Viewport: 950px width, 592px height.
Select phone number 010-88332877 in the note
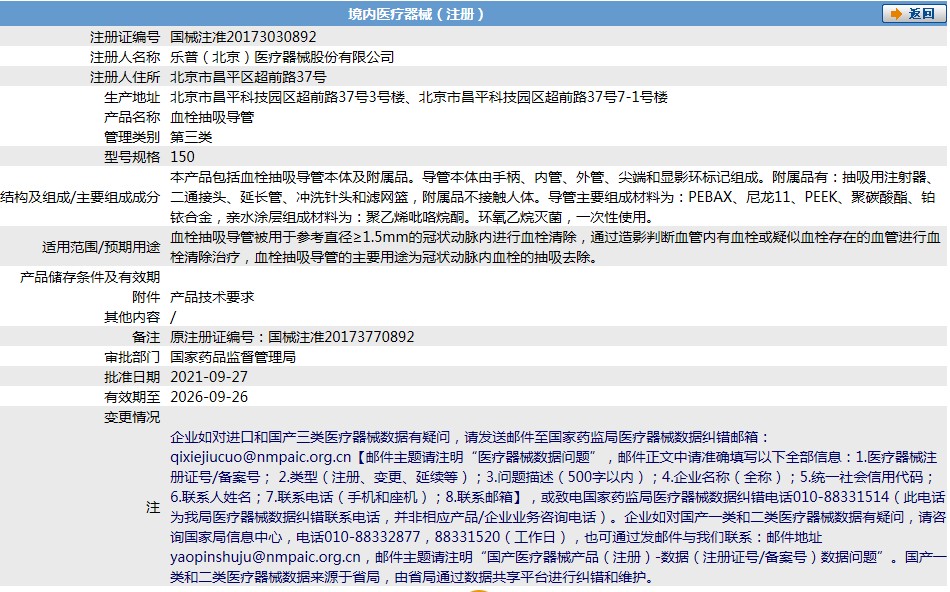(x=373, y=537)
